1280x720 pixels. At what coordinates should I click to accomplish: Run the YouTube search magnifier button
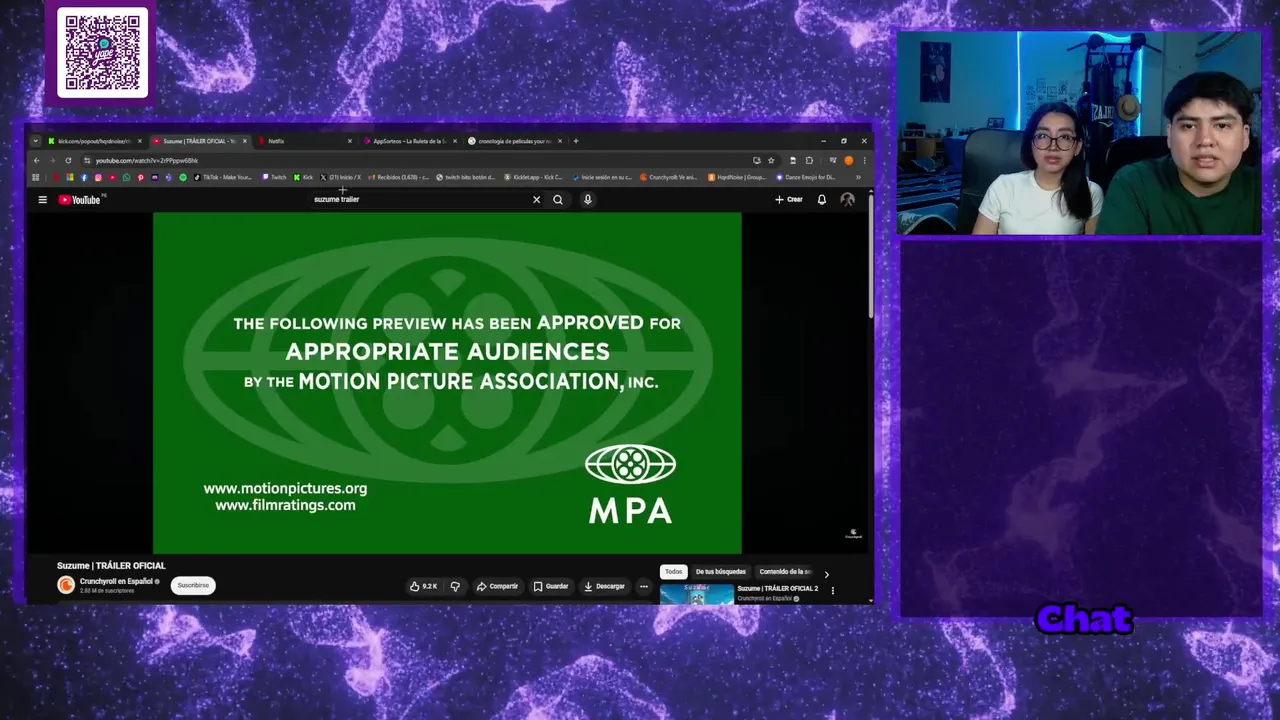(x=558, y=200)
